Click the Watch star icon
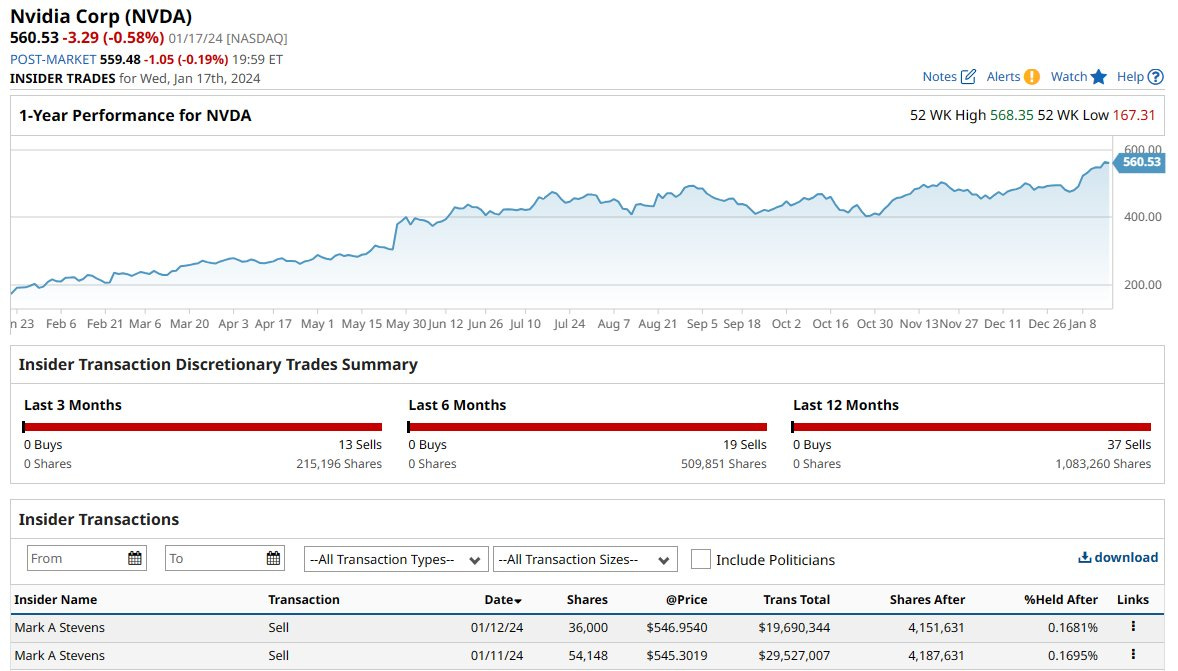Viewport: 1178px width, 671px height. (1098, 77)
